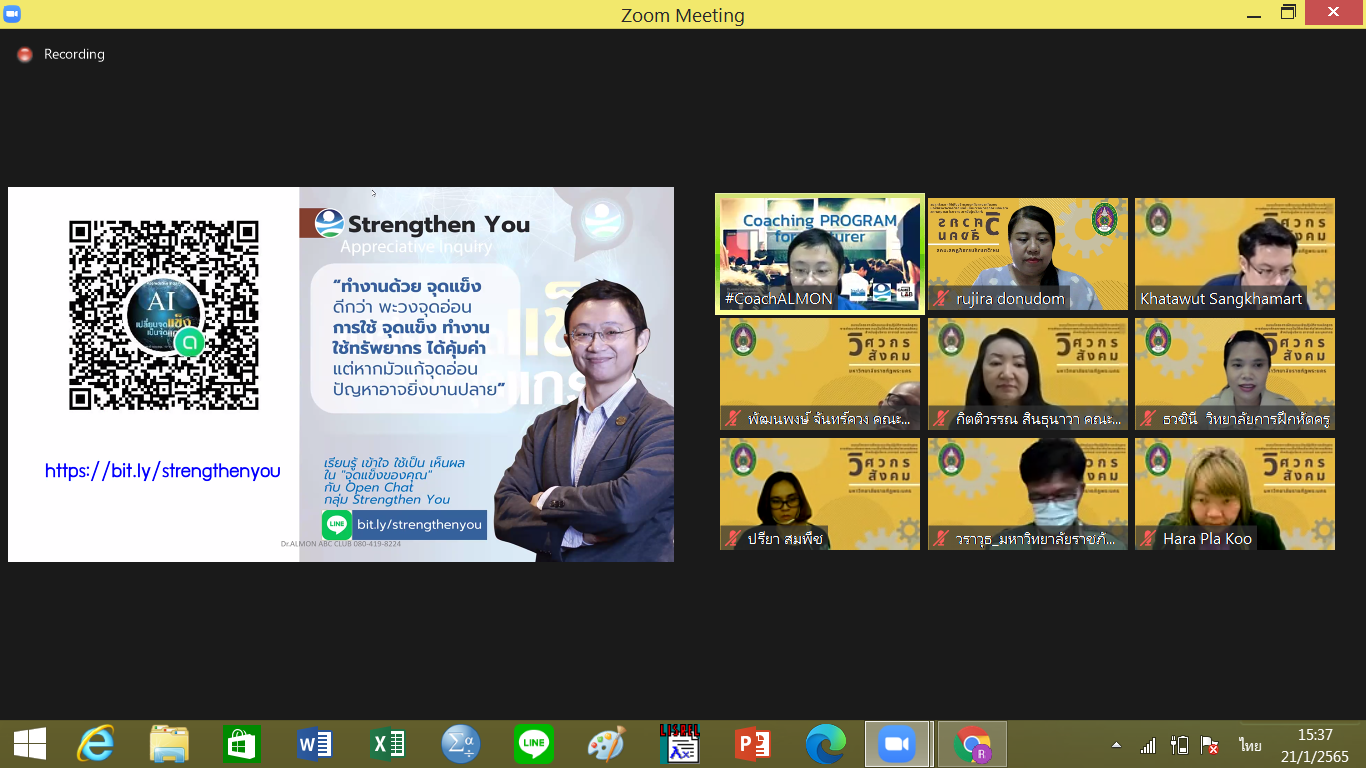
Task: Restore down the Zoom Meeting window
Action: [x=1289, y=12]
